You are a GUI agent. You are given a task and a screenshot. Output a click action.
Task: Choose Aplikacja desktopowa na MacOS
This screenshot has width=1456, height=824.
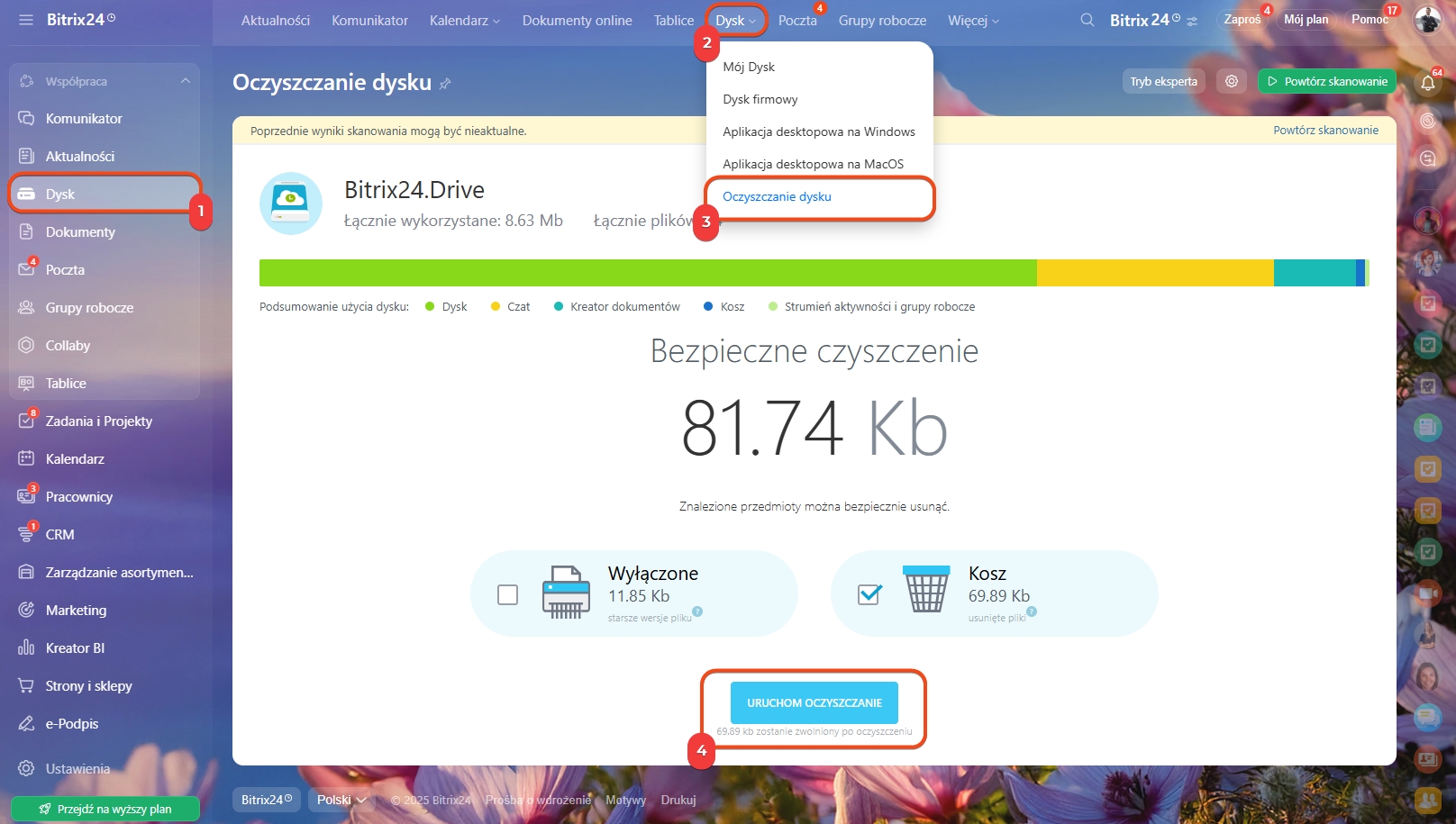tap(813, 164)
